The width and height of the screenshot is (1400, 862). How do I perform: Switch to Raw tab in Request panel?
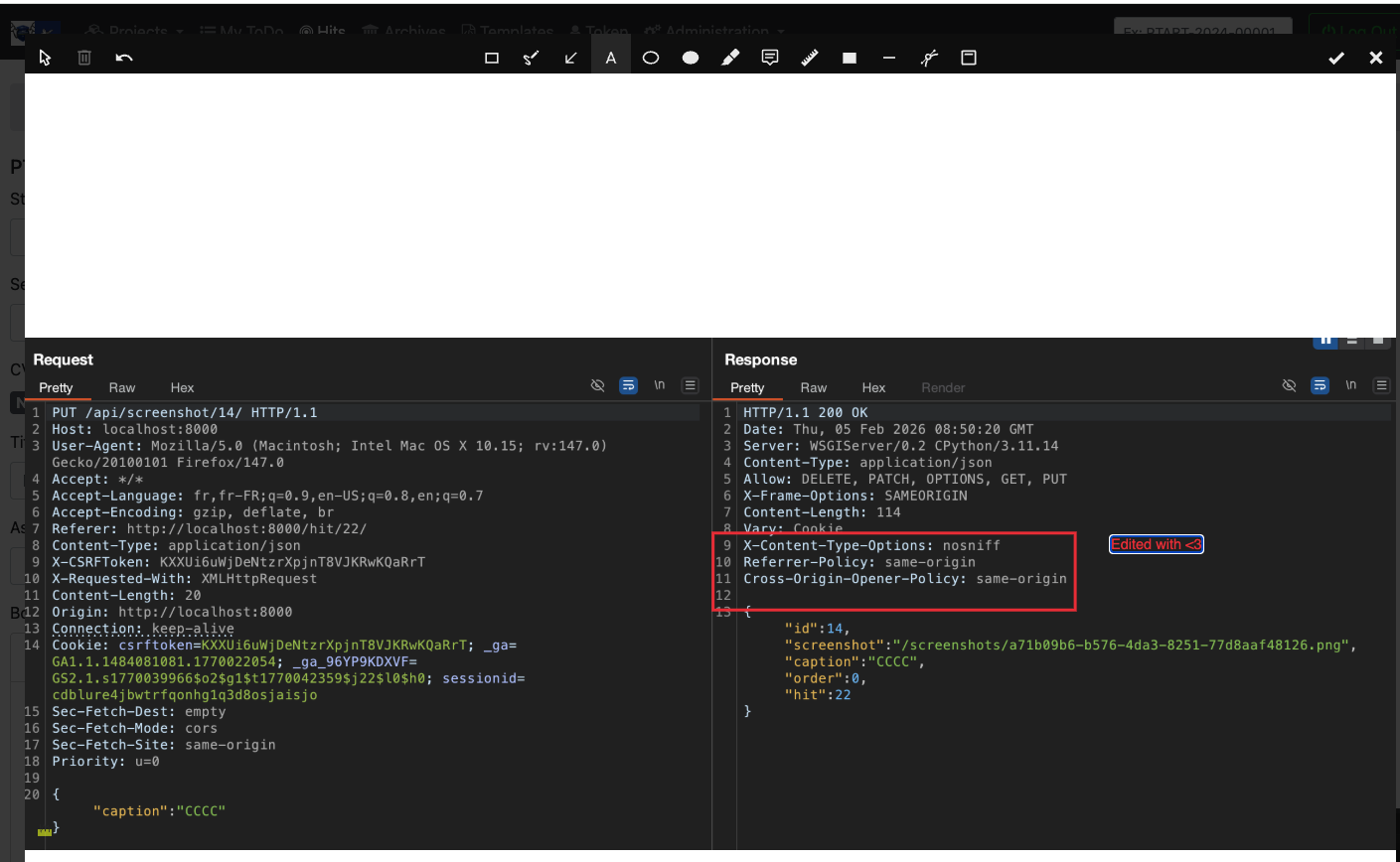point(122,387)
